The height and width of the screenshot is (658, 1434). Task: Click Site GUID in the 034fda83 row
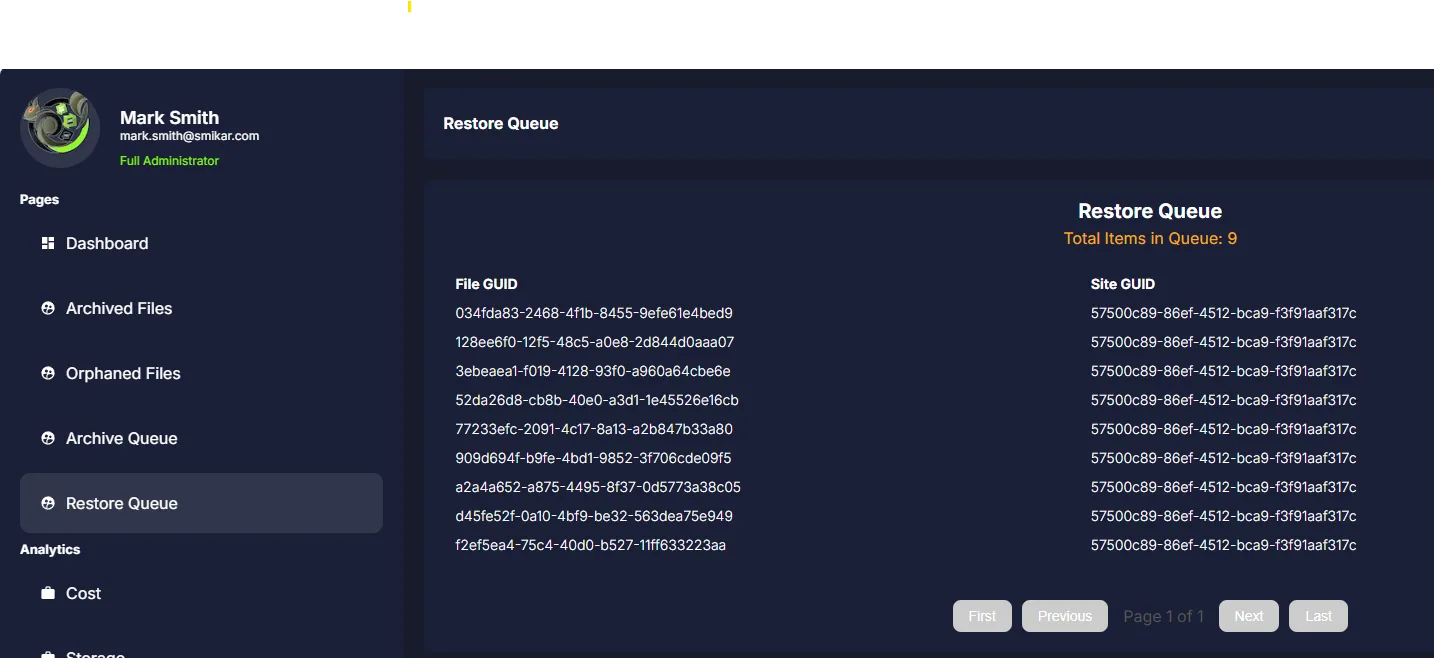[1223, 313]
